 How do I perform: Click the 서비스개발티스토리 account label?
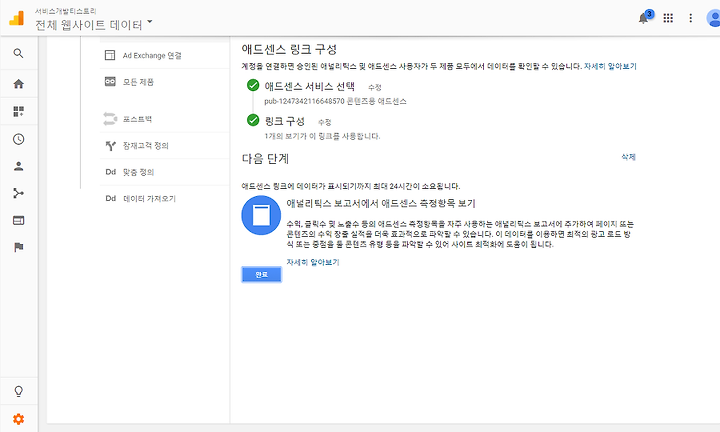pyautogui.click(x=66, y=11)
